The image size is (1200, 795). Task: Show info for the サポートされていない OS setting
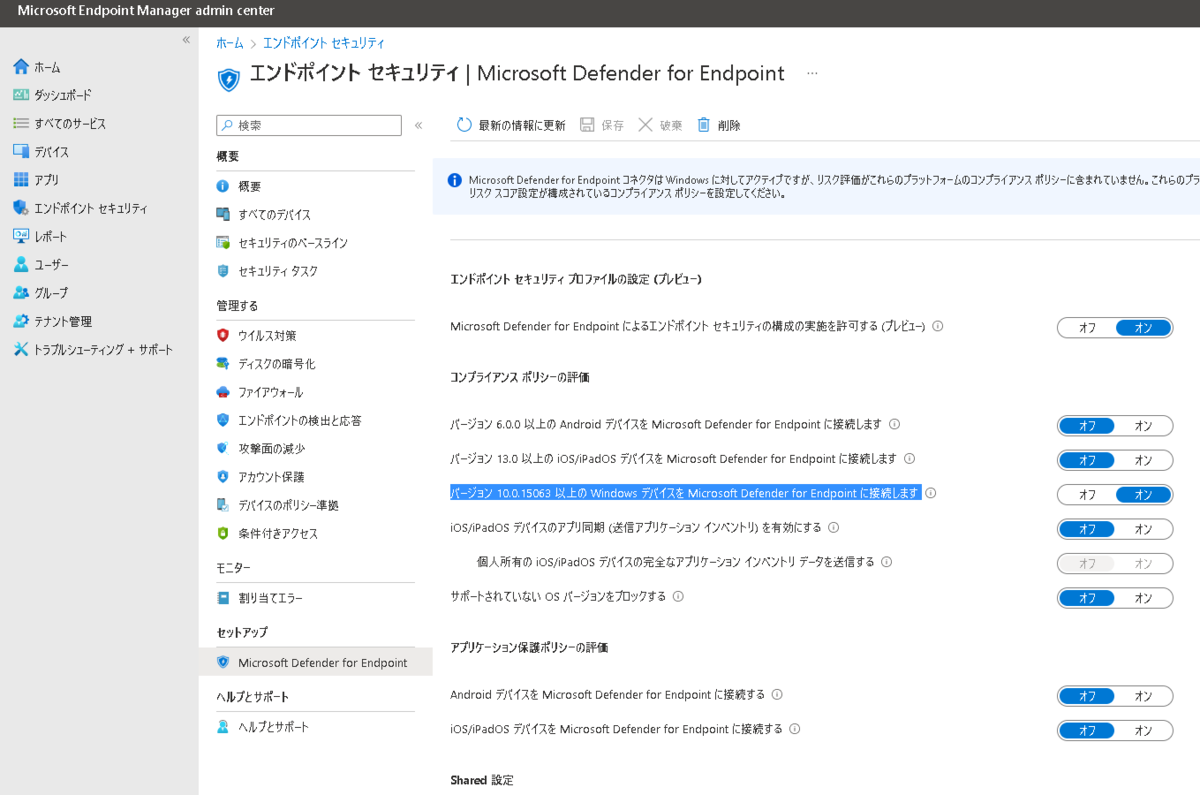(x=678, y=596)
